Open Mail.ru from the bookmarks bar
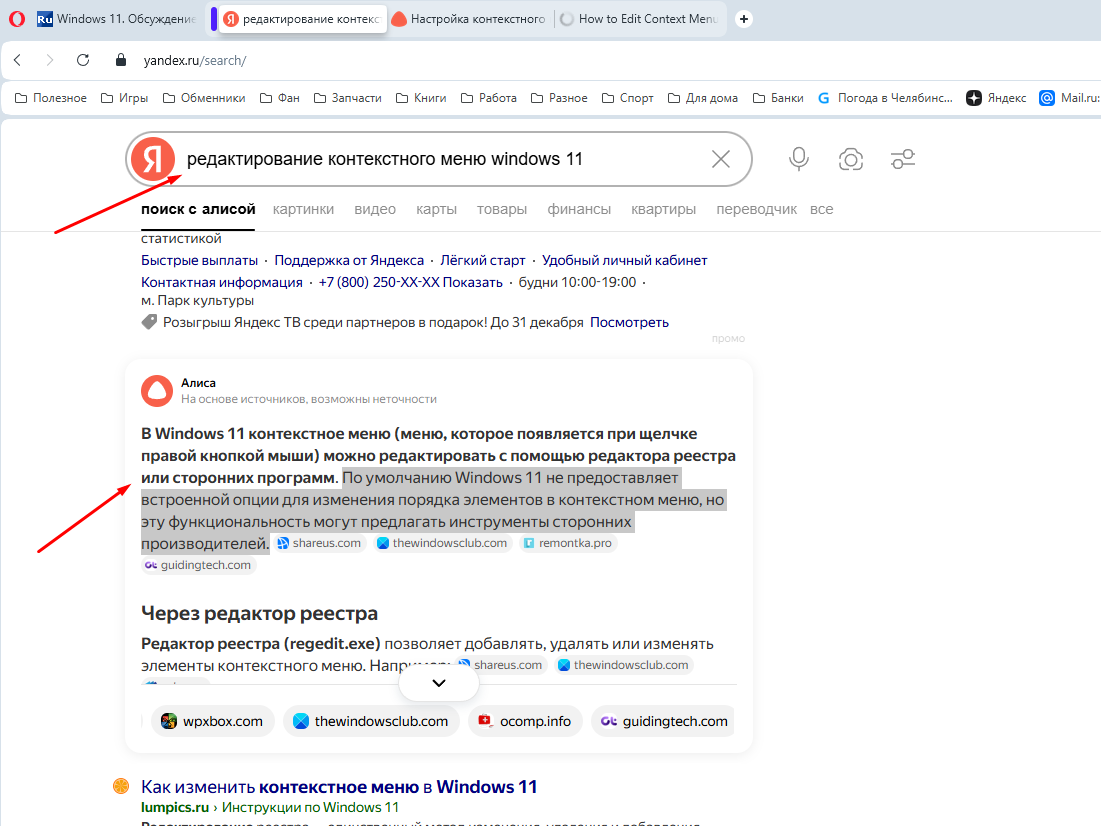The image size is (1101, 826). click(1066, 97)
